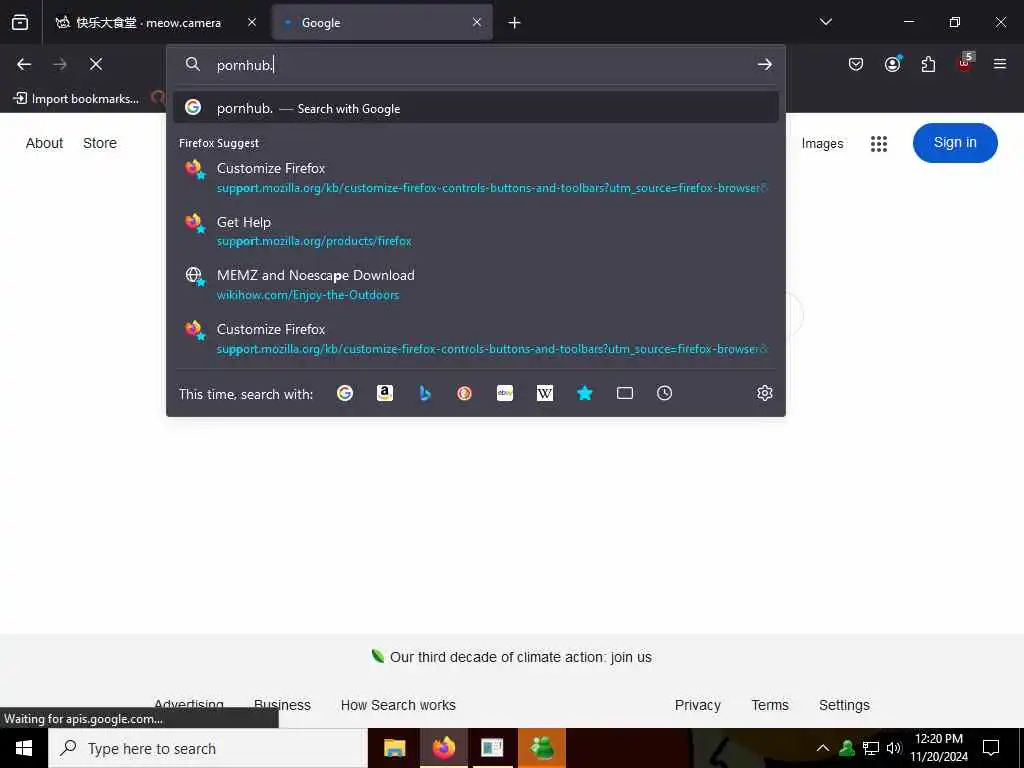Open the Windows Start menu
1024x768 pixels.
(x=24, y=748)
